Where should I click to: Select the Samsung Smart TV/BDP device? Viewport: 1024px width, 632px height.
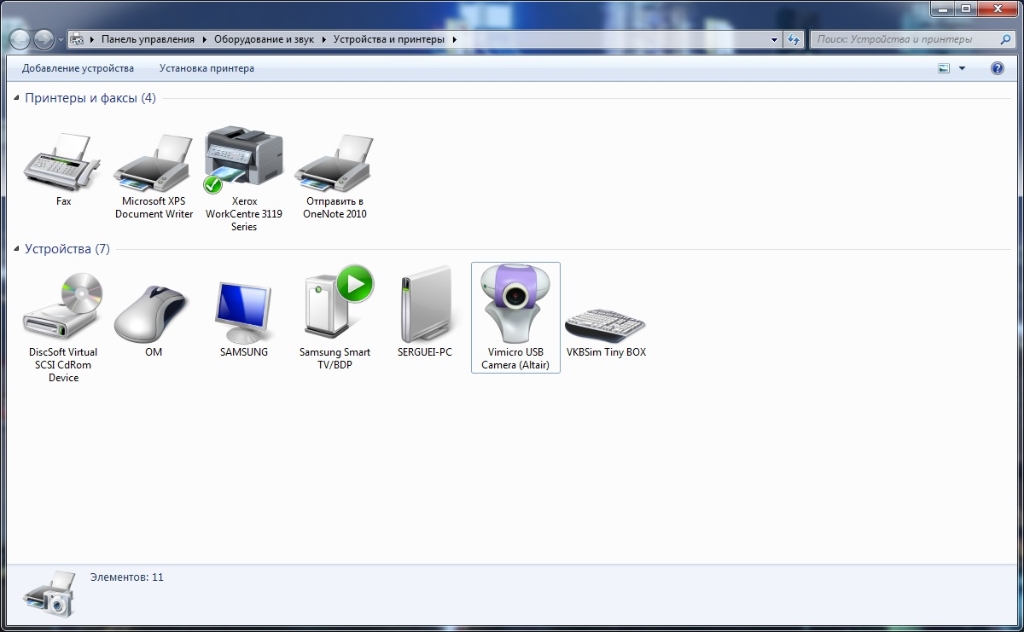pyautogui.click(x=338, y=302)
